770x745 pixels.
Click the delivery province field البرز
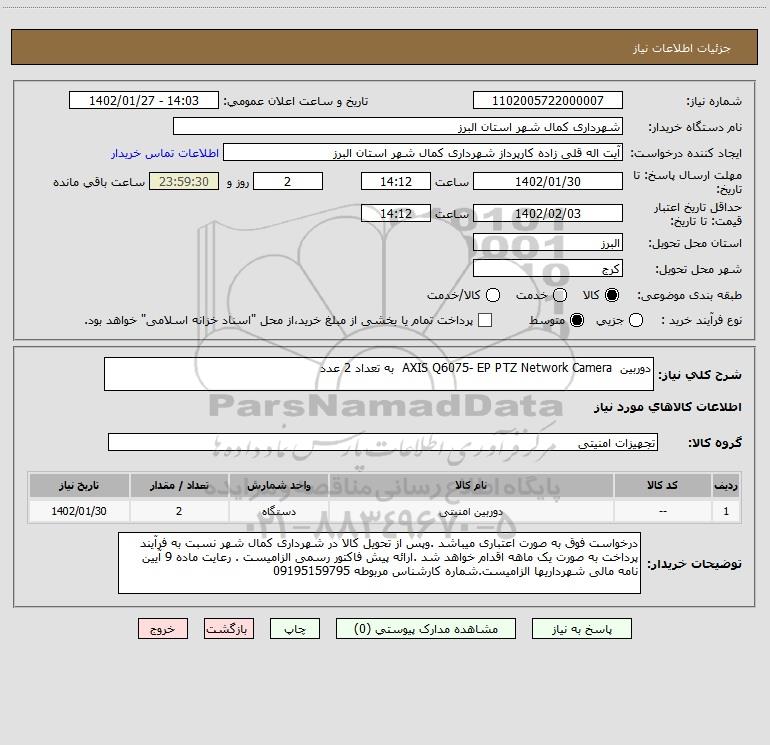548,242
